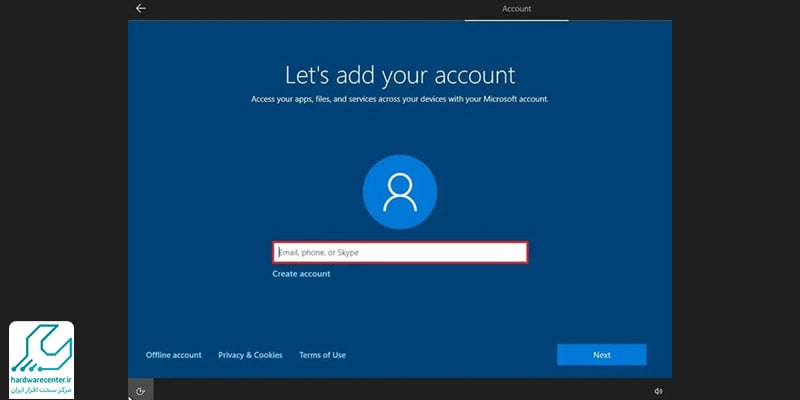Click "Let's add your account" heading
800x400 pixels.
point(400,76)
